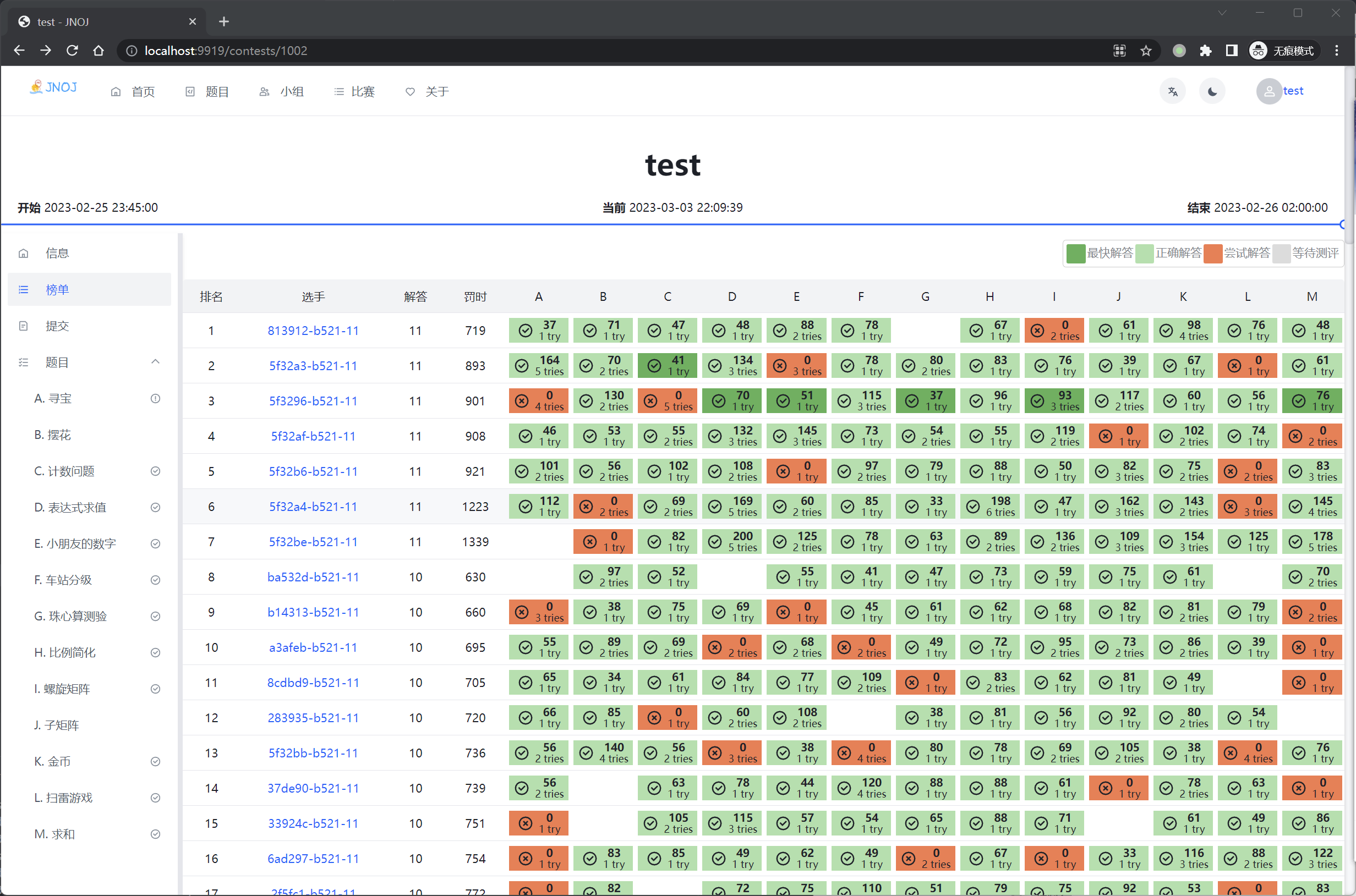
Task: Open the QR/apps grid icon in address bar
Action: (x=1119, y=51)
